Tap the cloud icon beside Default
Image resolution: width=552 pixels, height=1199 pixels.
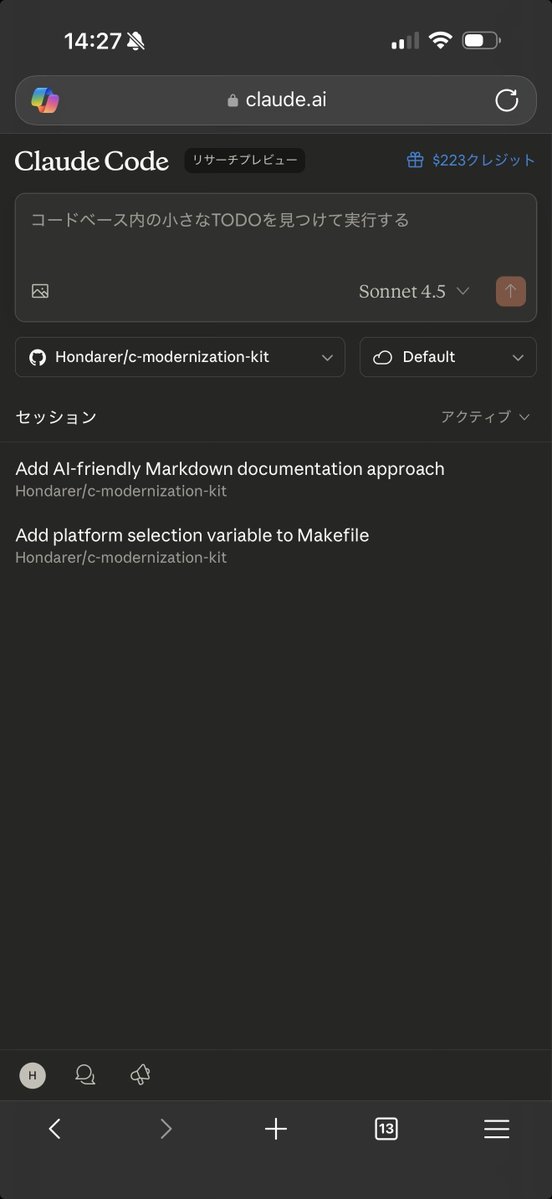point(382,357)
